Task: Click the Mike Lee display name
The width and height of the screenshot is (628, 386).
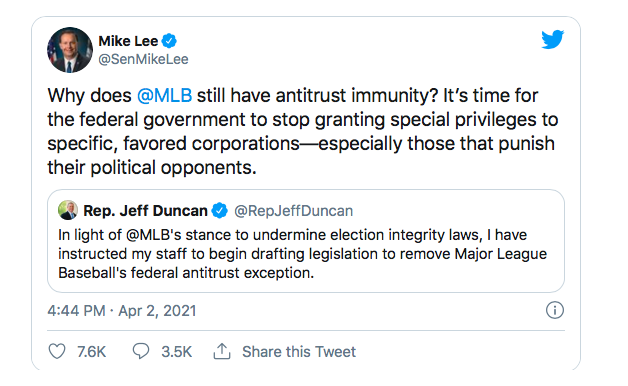Action: click(128, 41)
